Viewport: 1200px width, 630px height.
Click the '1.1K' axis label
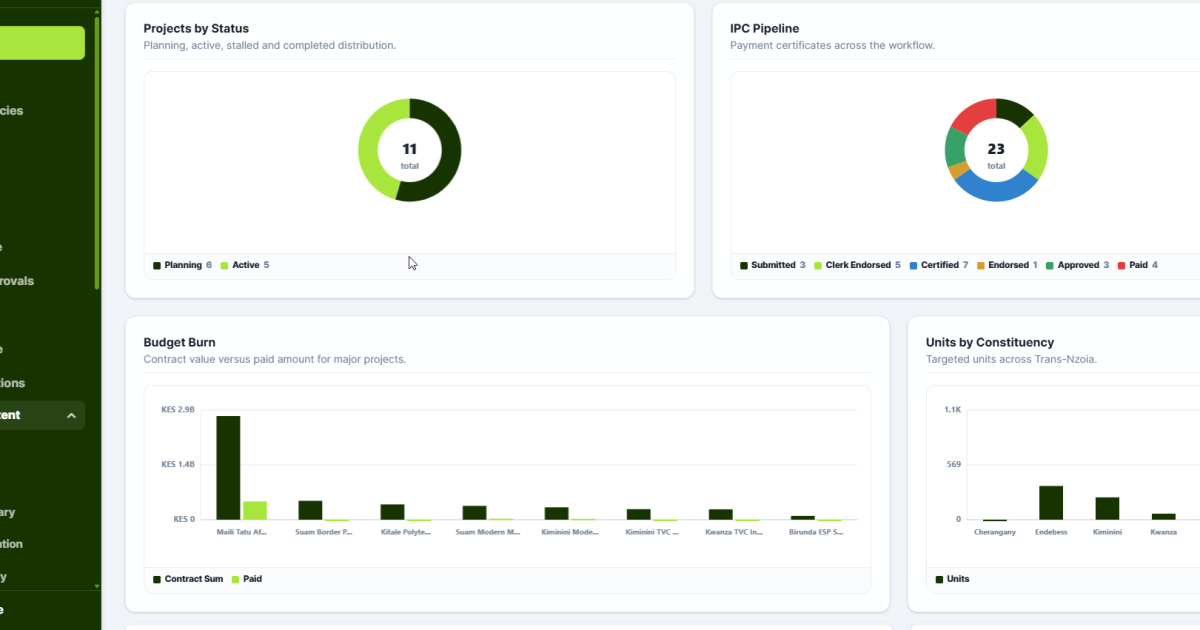pyautogui.click(x=952, y=410)
